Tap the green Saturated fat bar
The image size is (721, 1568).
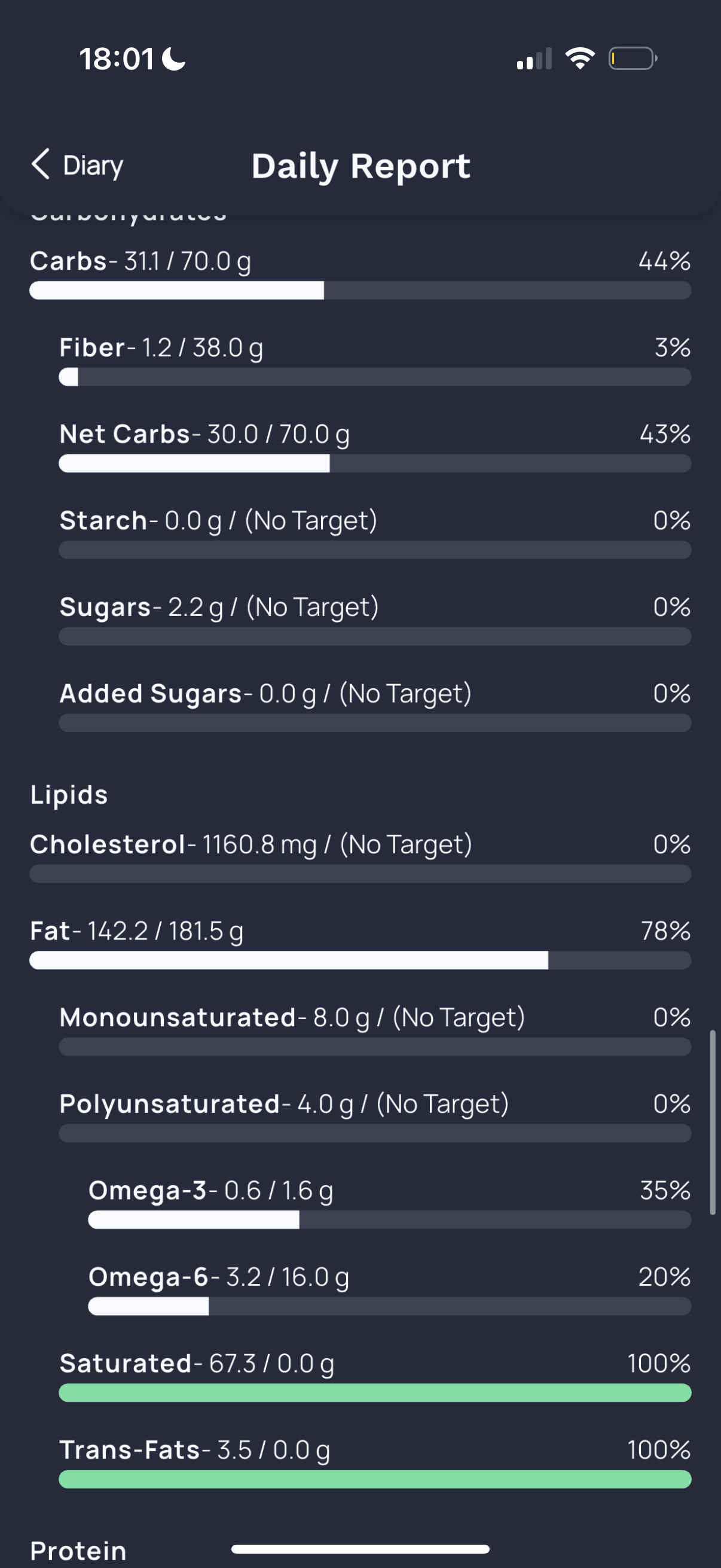(375, 1392)
